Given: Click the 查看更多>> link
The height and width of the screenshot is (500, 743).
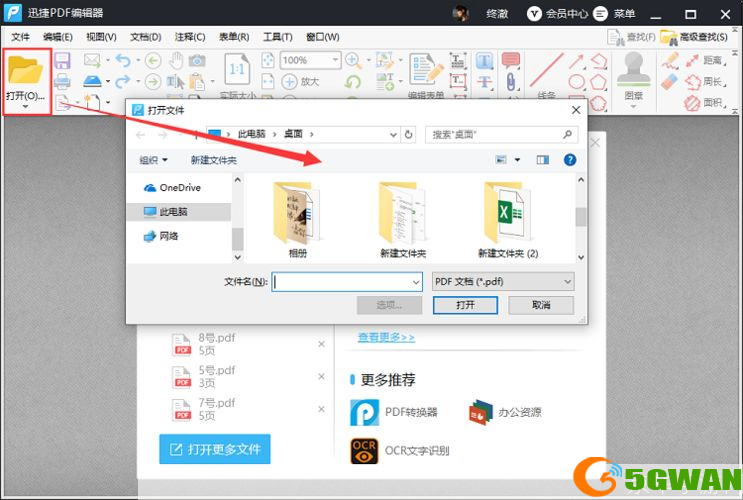Looking at the screenshot, I should (x=386, y=337).
